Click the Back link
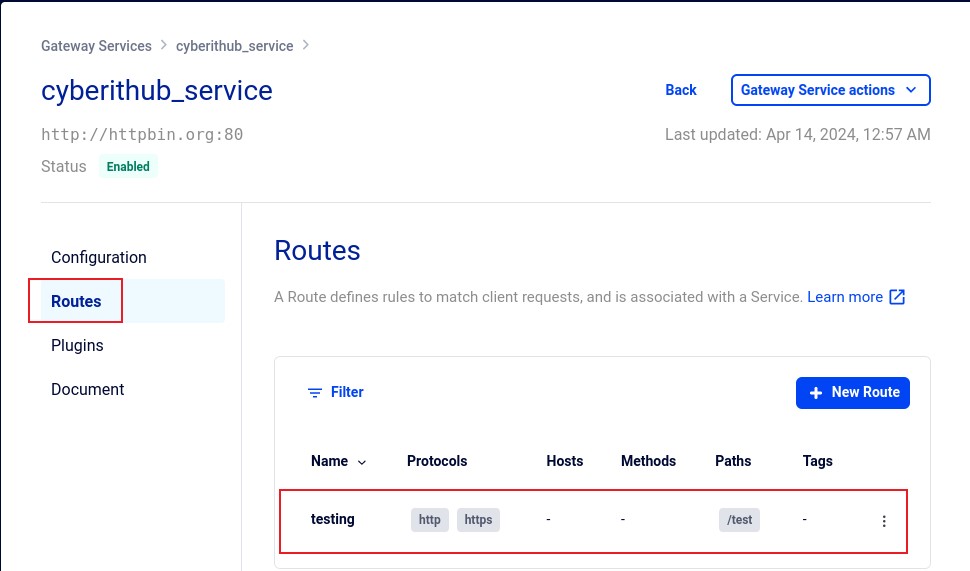970x571 pixels. (680, 90)
